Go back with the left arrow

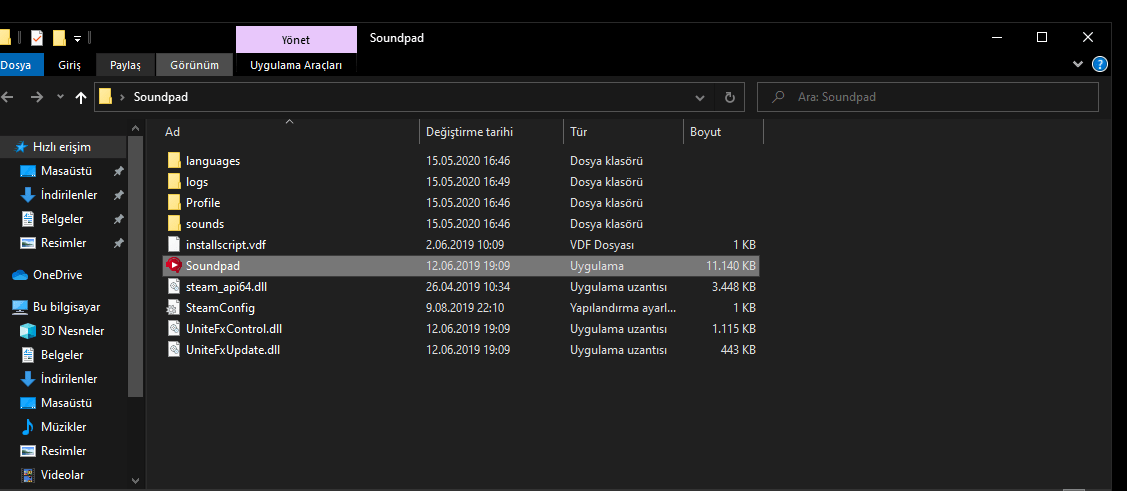point(7,97)
